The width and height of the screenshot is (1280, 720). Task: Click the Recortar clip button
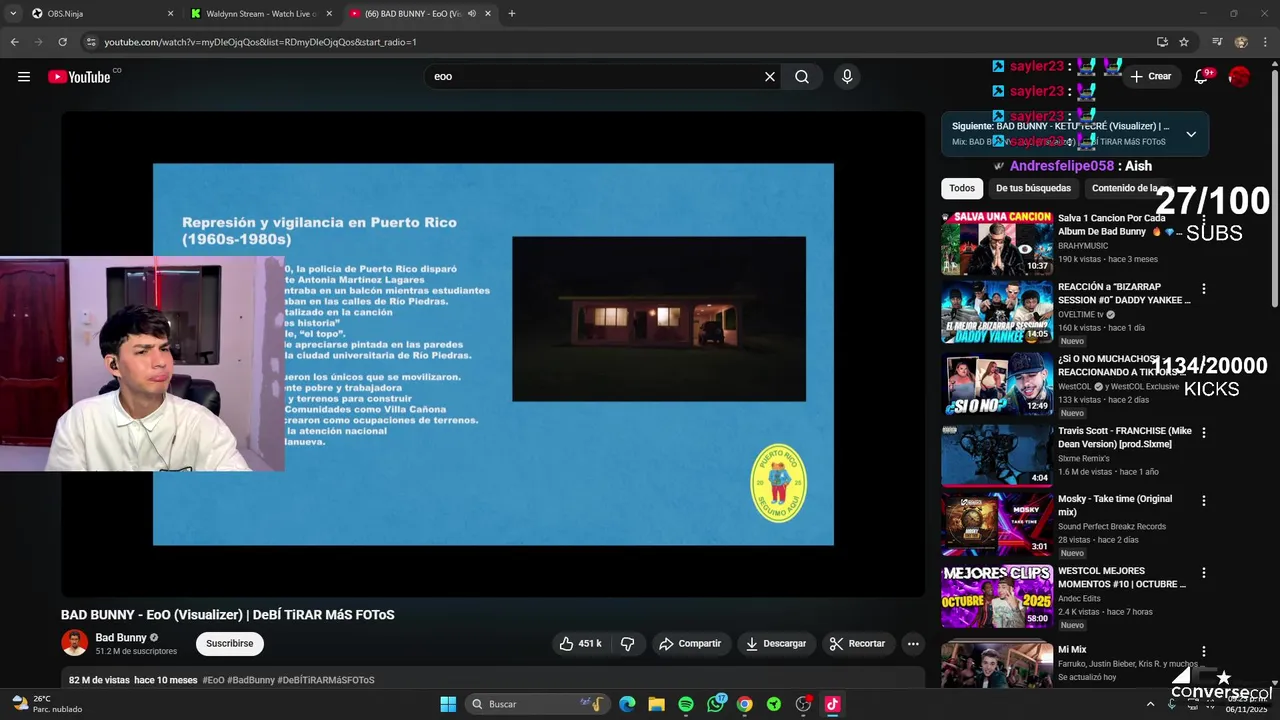click(x=858, y=644)
